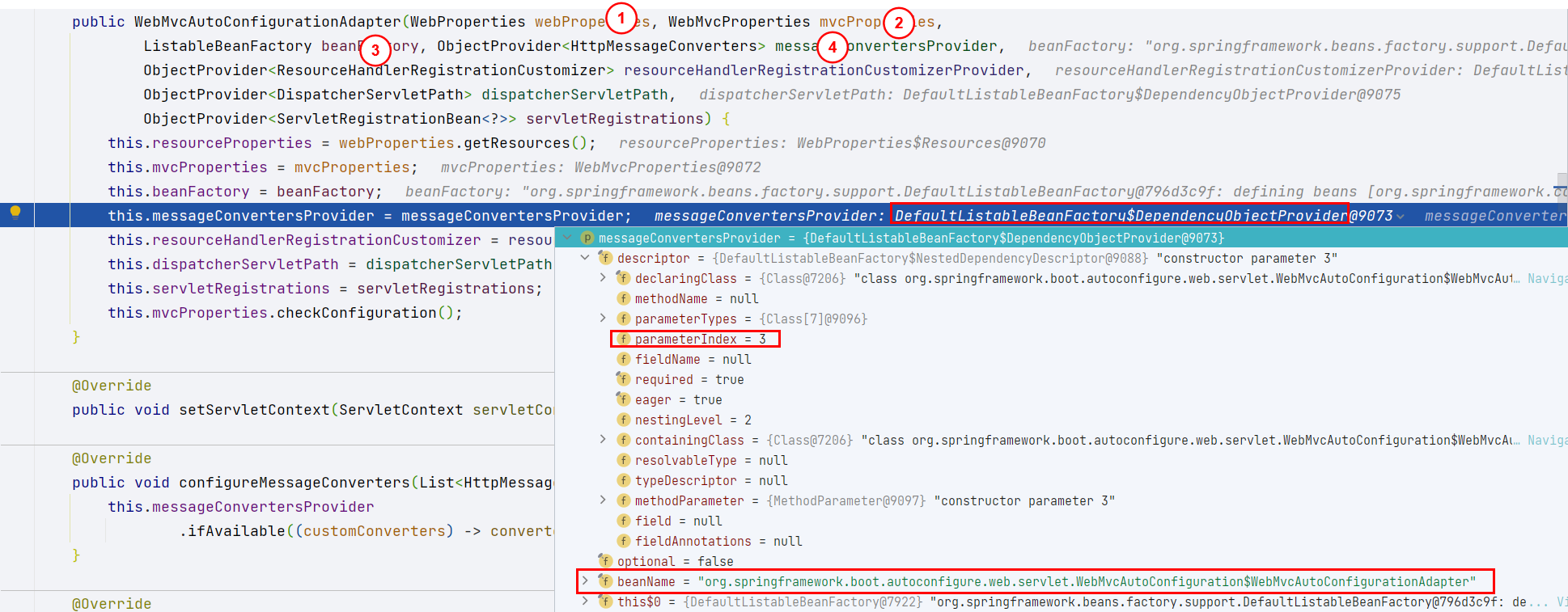Expand the declaringClass node
This screenshot has width=1568, height=612.
[x=603, y=278]
